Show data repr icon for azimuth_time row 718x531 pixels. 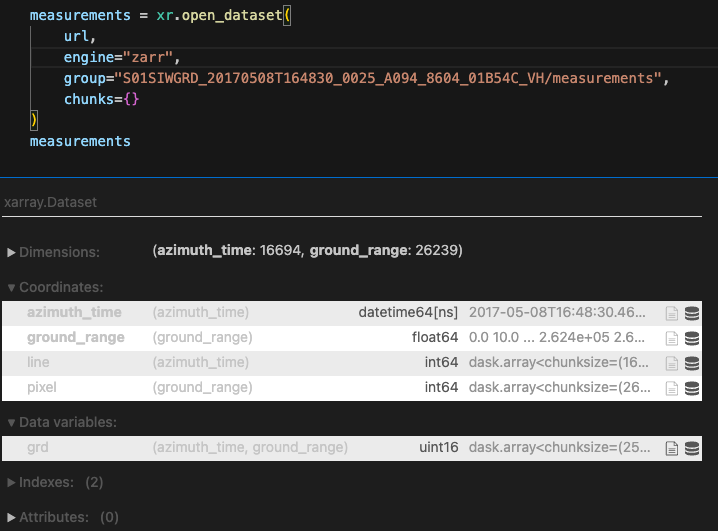pyautogui.click(x=692, y=314)
